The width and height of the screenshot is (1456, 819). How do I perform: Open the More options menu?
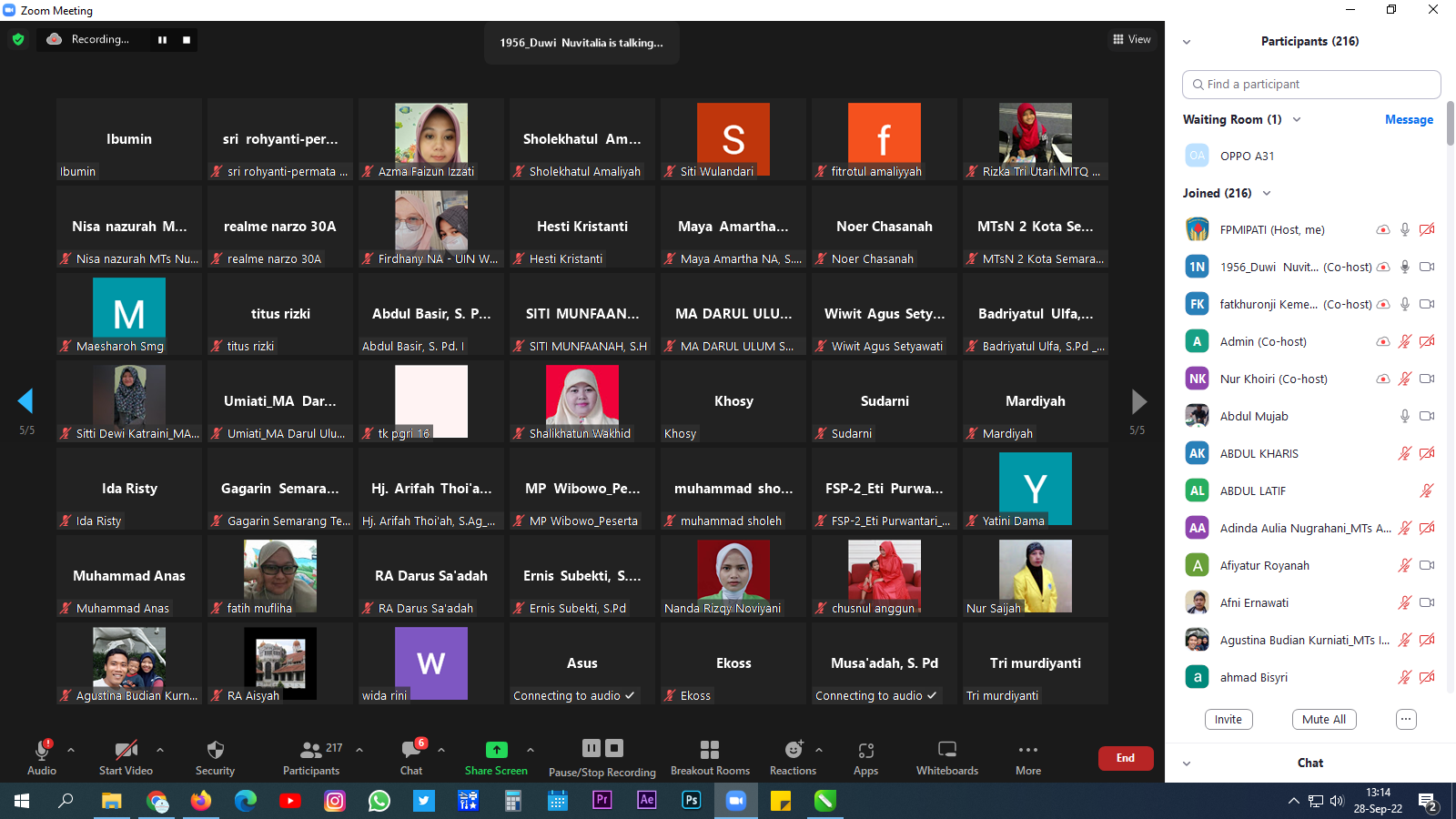[1028, 751]
